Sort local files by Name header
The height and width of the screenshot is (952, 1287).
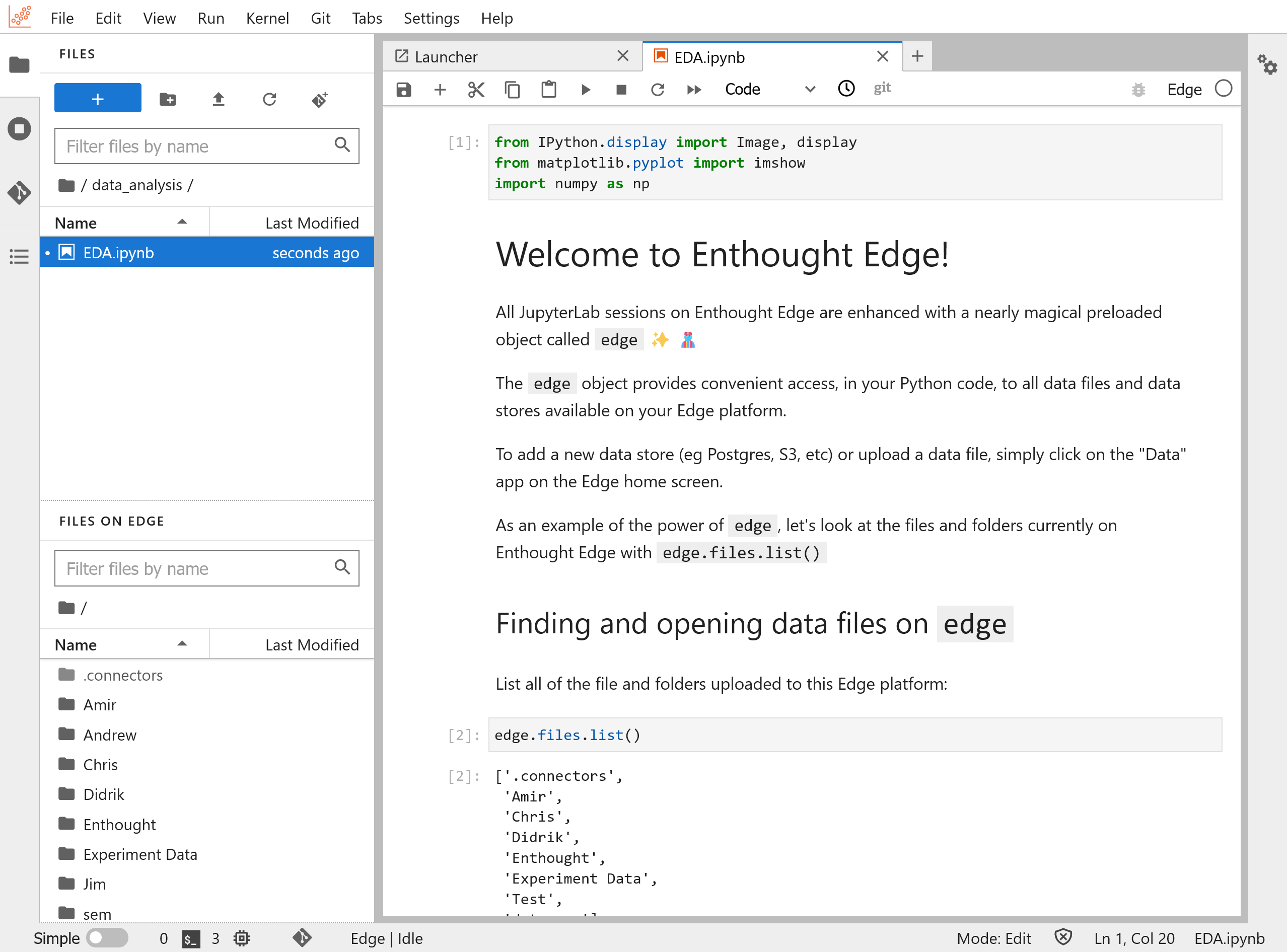tap(124, 223)
